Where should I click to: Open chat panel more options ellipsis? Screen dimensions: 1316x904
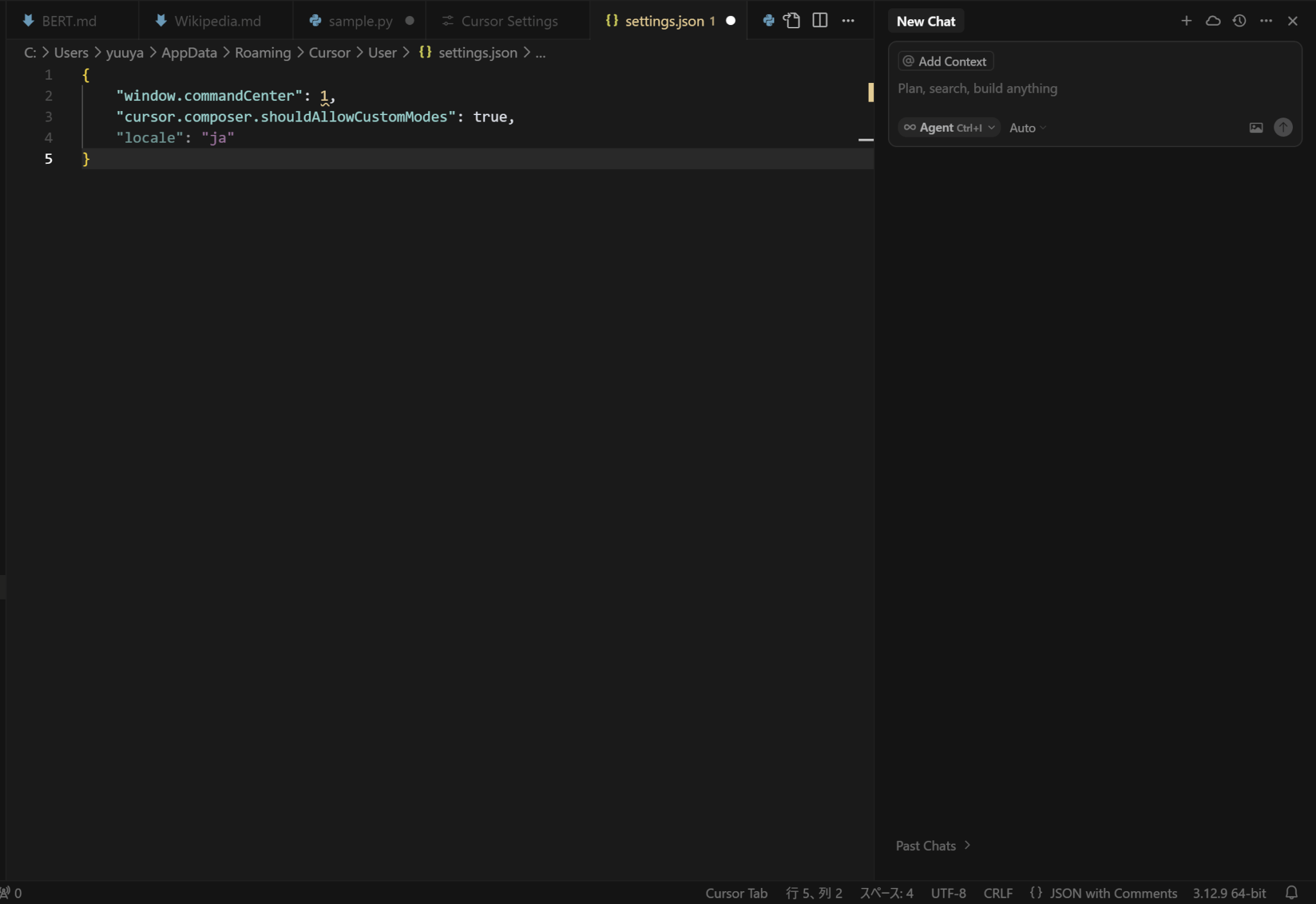click(x=1266, y=21)
